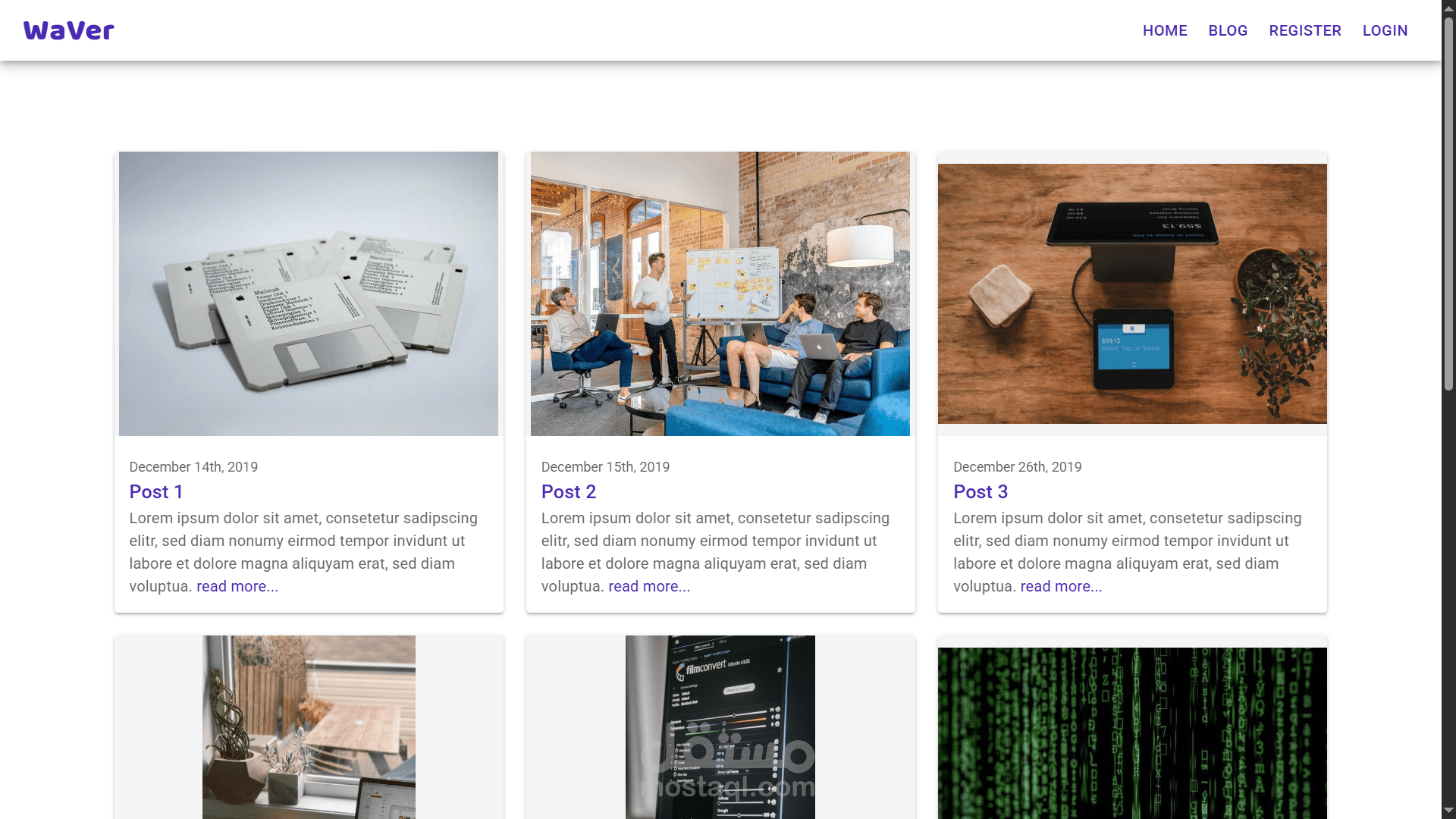This screenshot has width=1456, height=819.
Task: Go to the BLOG page
Action: tap(1228, 30)
